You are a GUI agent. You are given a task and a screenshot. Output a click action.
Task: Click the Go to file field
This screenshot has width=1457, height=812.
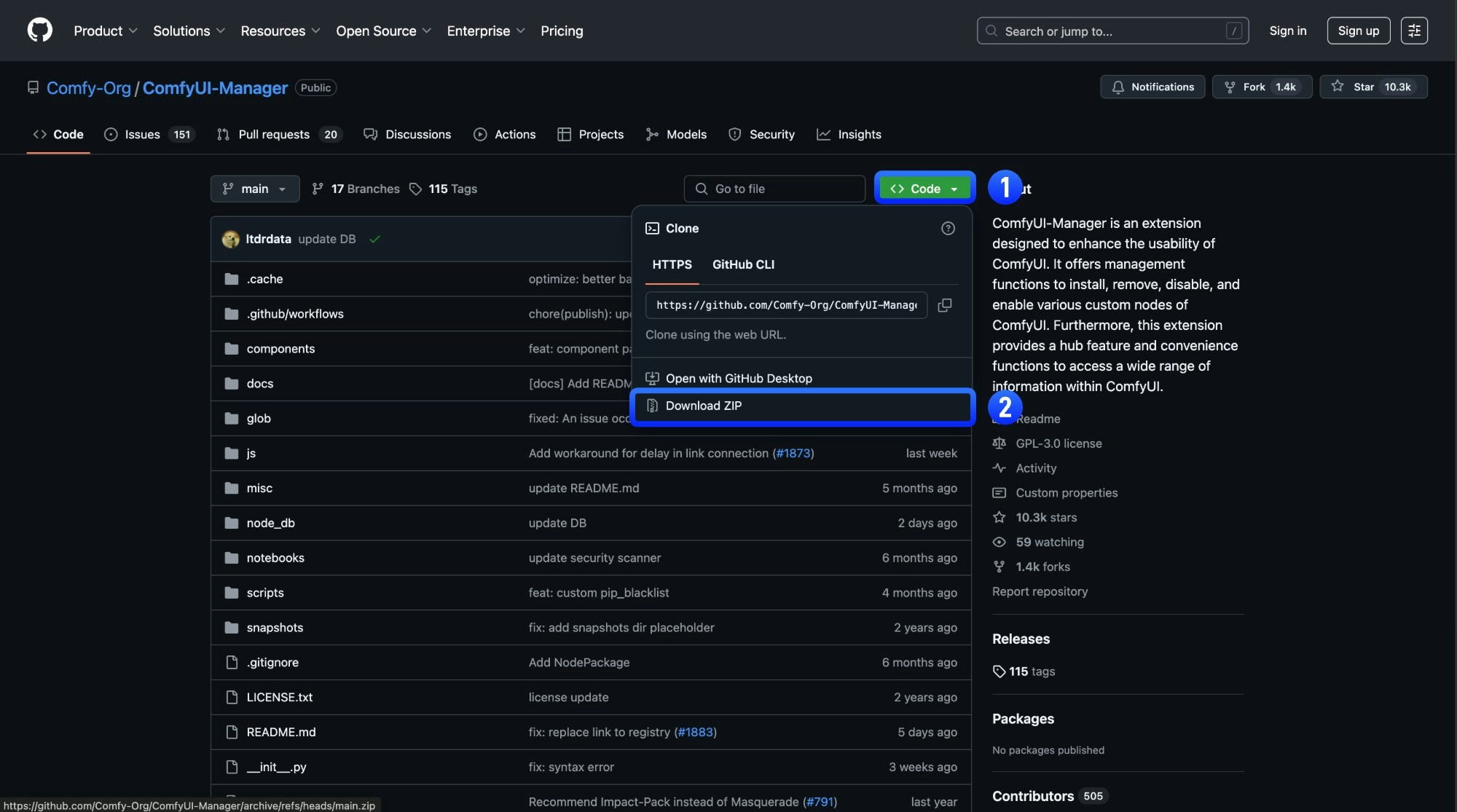(x=774, y=189)
